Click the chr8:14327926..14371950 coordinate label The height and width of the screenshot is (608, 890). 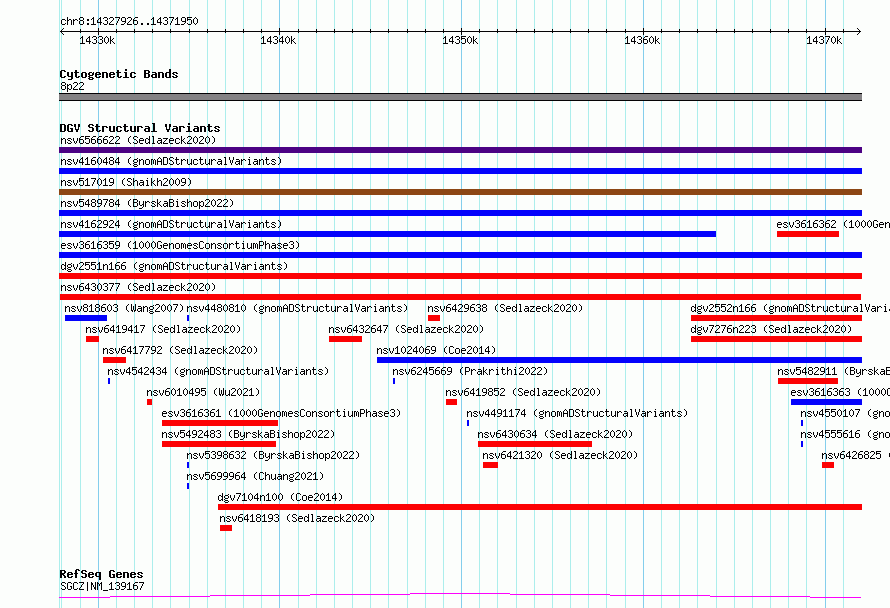[129, 21]
